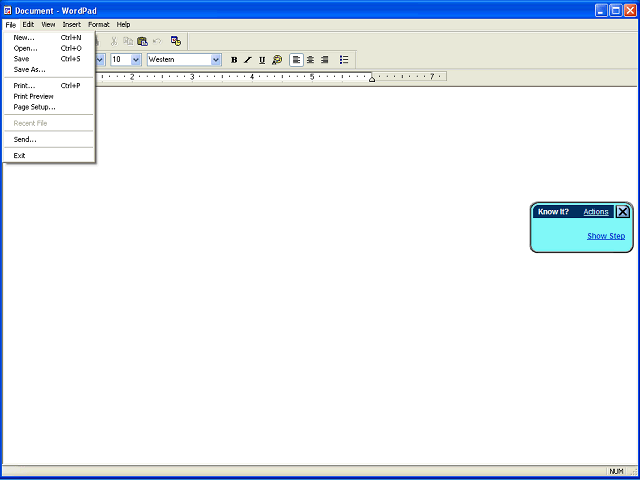Toggle bullet list style

point(344,60)
